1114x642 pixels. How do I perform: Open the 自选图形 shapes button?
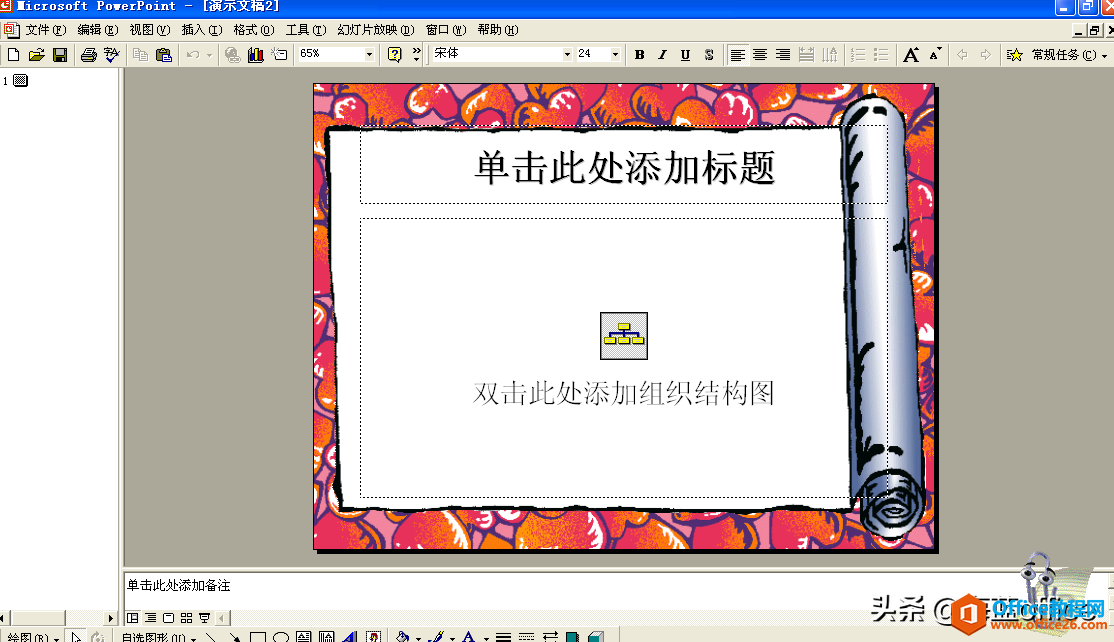[155, 635]
